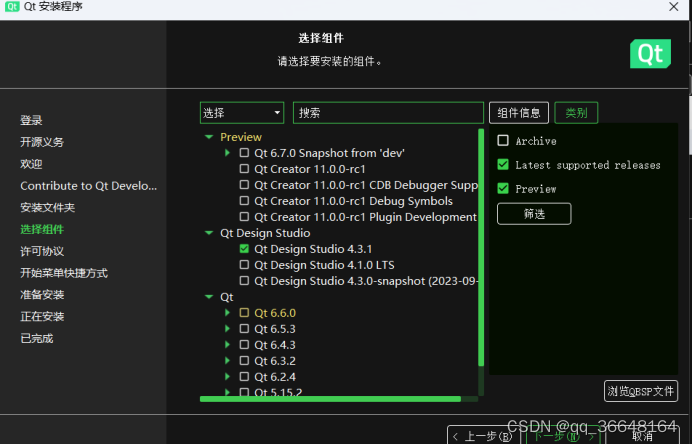Select 'Qt Creator 11.0.0-rc1' row label

[x=310, y=169]
